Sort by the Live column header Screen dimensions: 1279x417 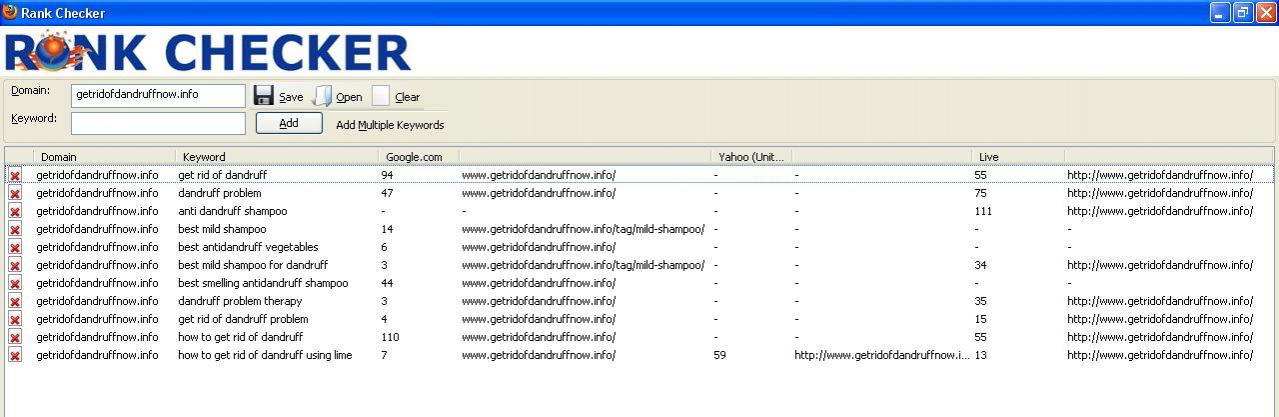[1018, 156]
